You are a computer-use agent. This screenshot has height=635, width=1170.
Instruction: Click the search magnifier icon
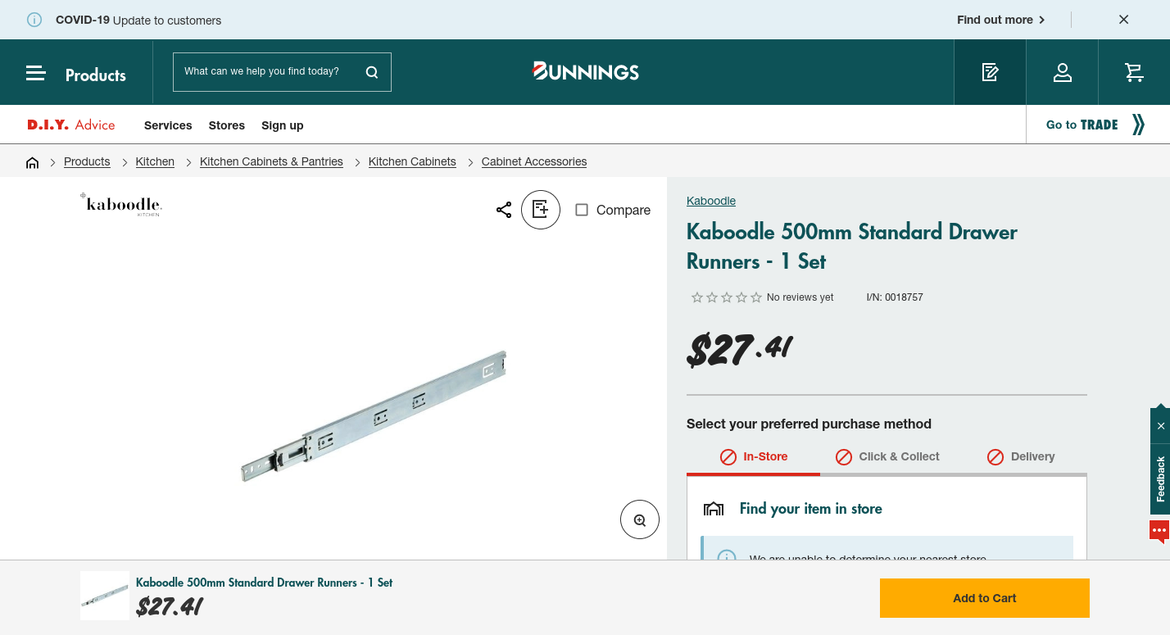[x=372, y=72]
